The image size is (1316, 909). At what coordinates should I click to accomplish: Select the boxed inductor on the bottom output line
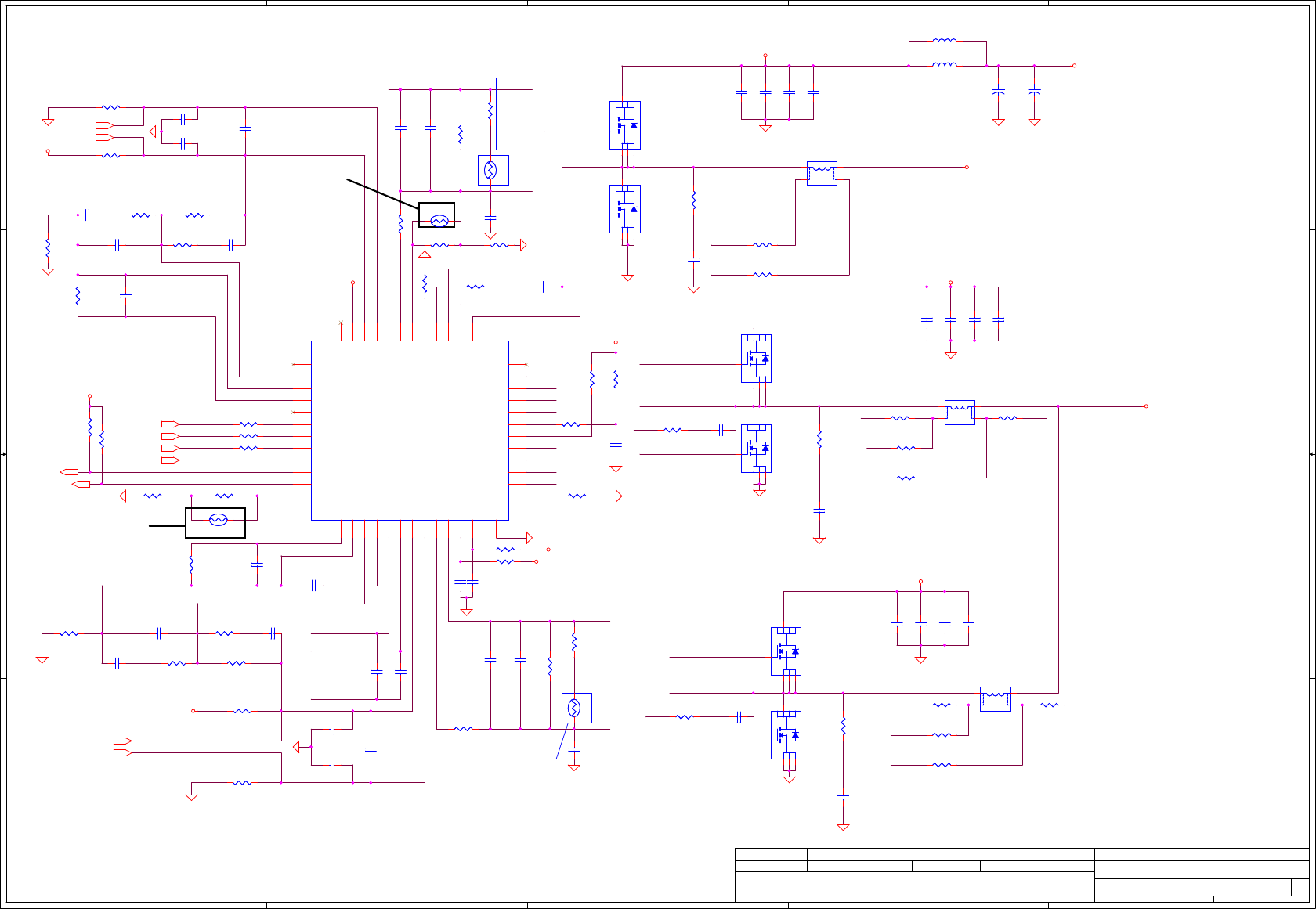(x=996, y=699)
